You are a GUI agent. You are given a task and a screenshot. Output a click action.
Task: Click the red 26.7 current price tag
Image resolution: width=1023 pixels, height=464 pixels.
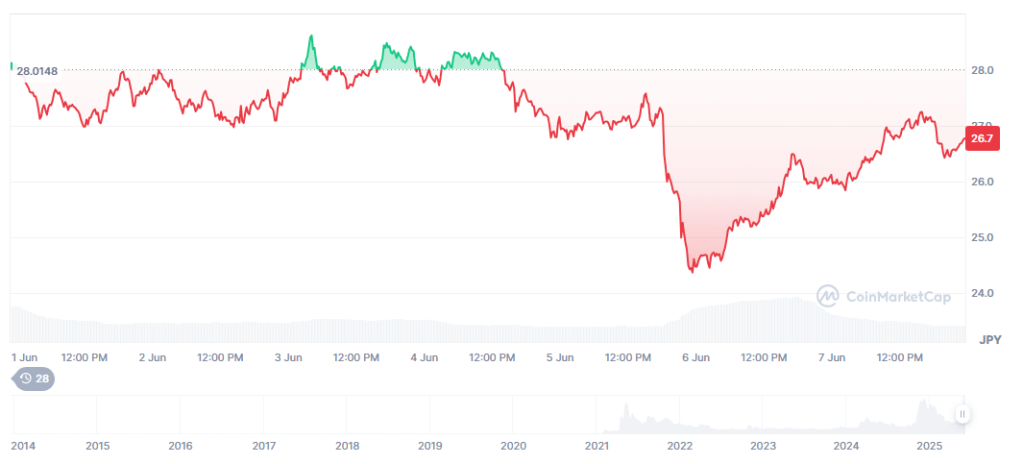click(x=981, y=139)
